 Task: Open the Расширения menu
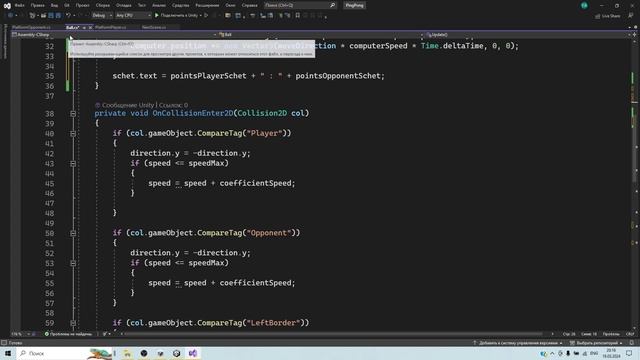point(207,5)
